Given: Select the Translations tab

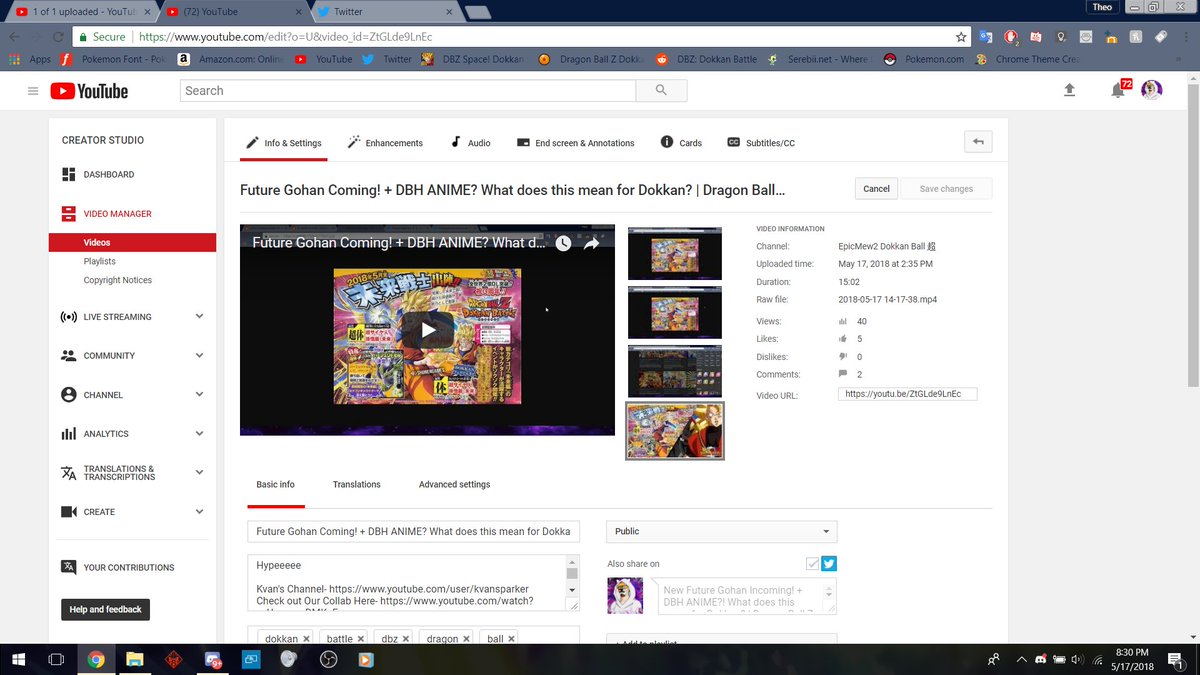Looking at the screenshot, I should click(357, 485).
